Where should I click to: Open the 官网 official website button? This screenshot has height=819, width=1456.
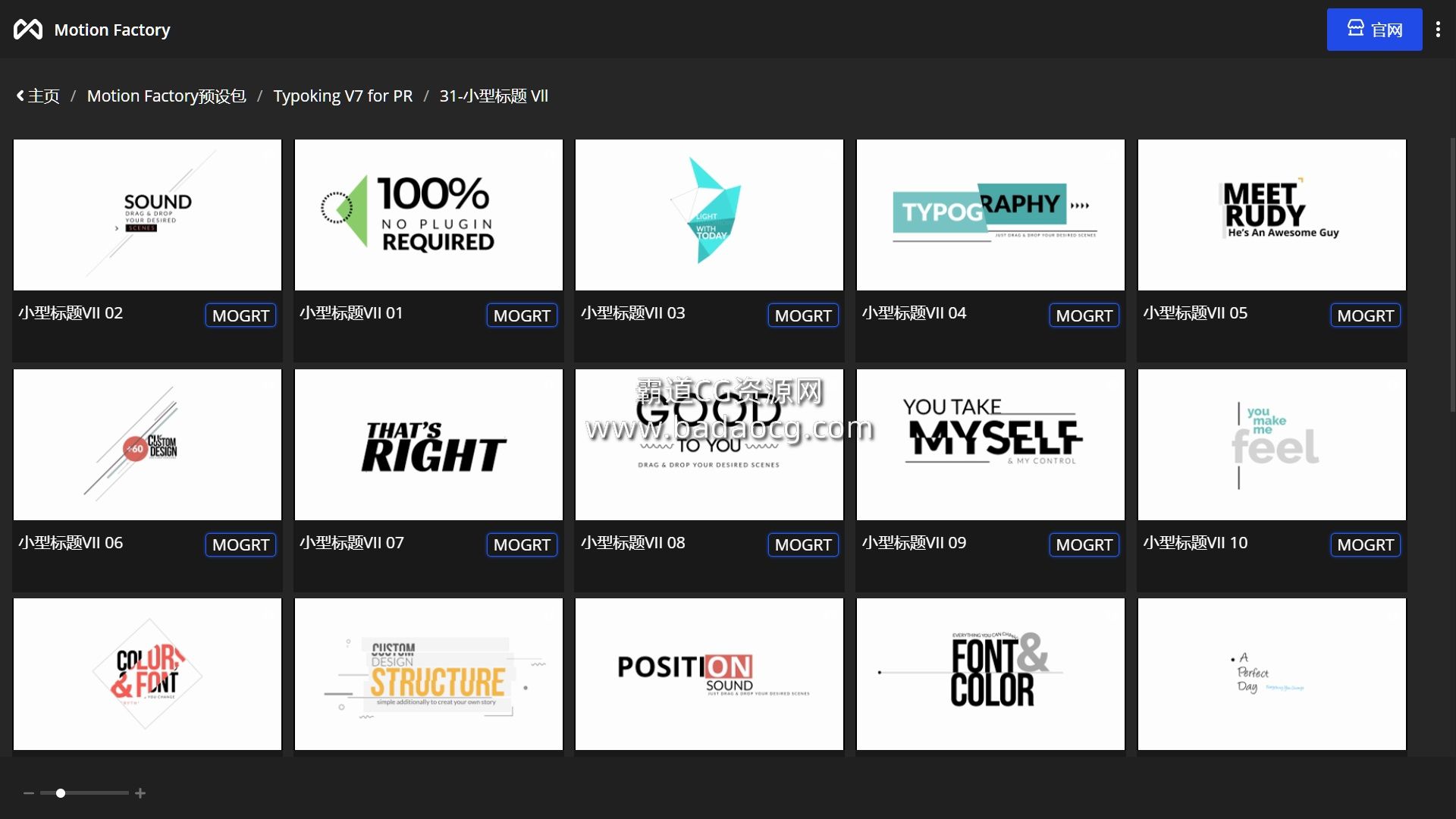click(1374, 30)
